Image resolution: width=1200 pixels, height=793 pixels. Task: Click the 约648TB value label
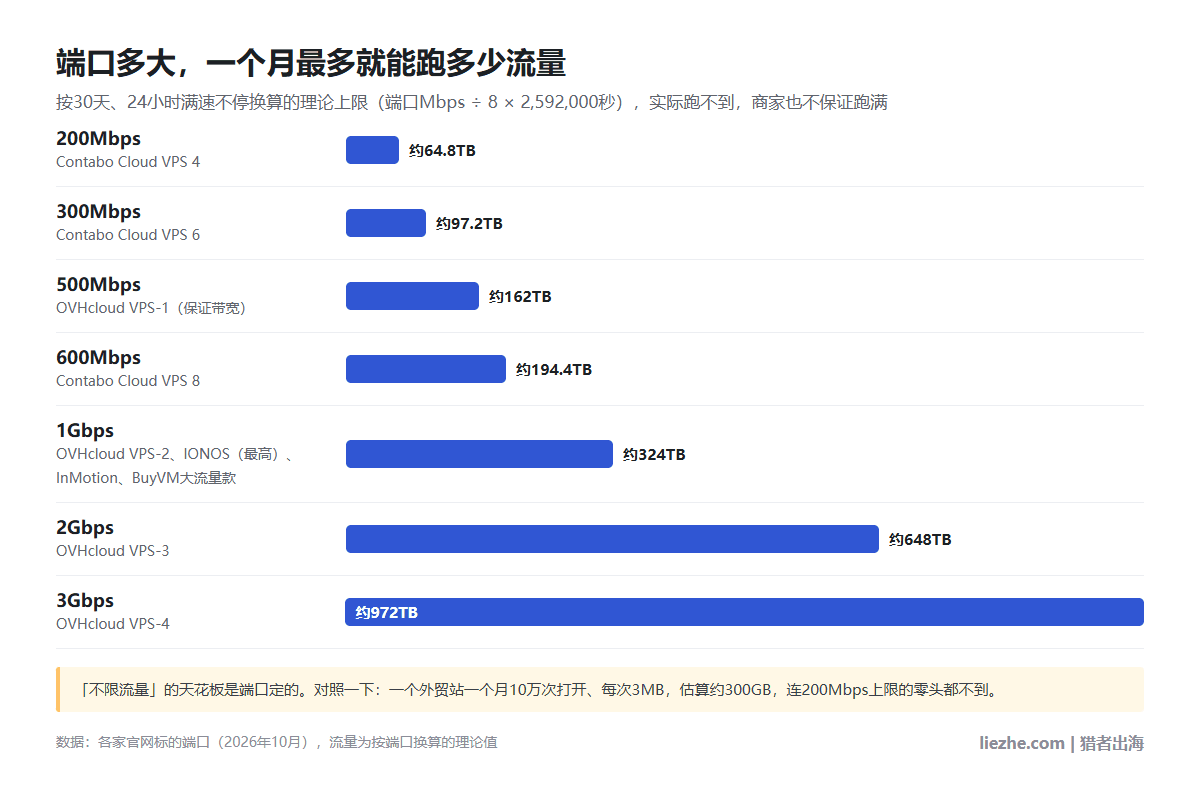coord(920,540)
